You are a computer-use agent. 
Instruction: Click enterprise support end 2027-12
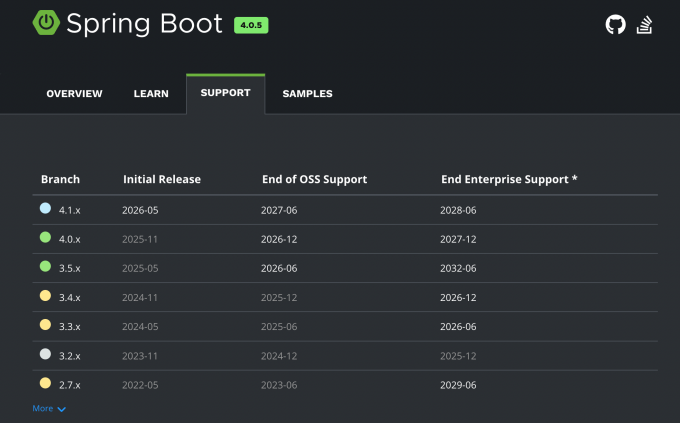tap(458, 239)
